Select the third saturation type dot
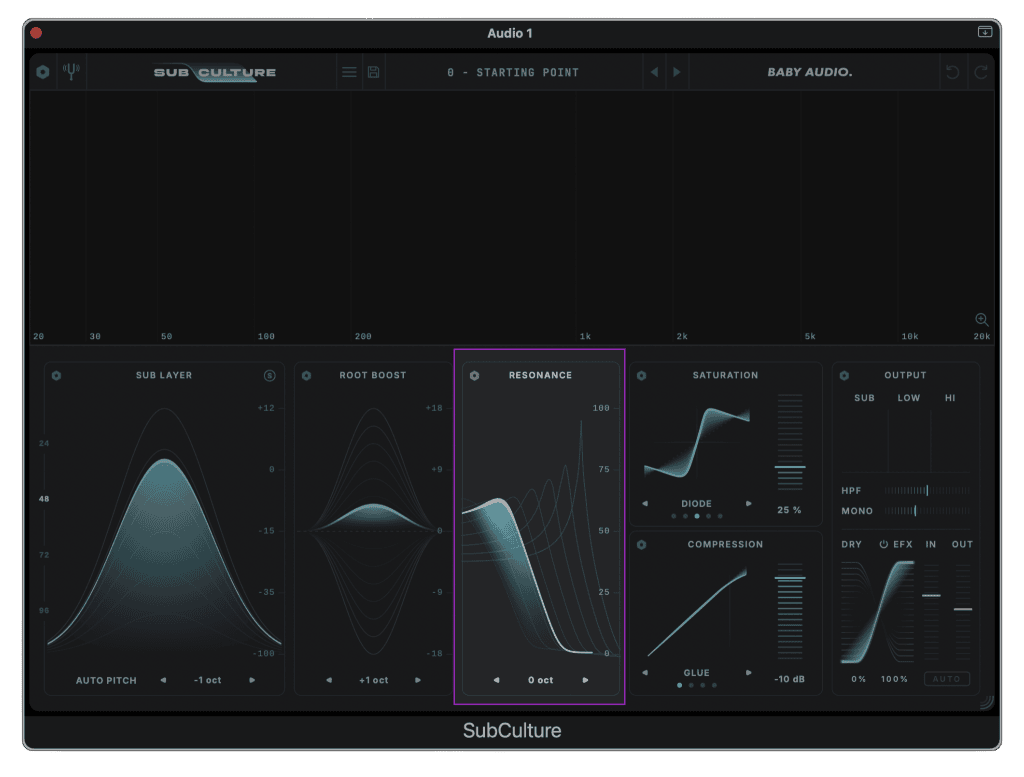Viewport: 1024px width, 777px height. [x=697, y=516]
